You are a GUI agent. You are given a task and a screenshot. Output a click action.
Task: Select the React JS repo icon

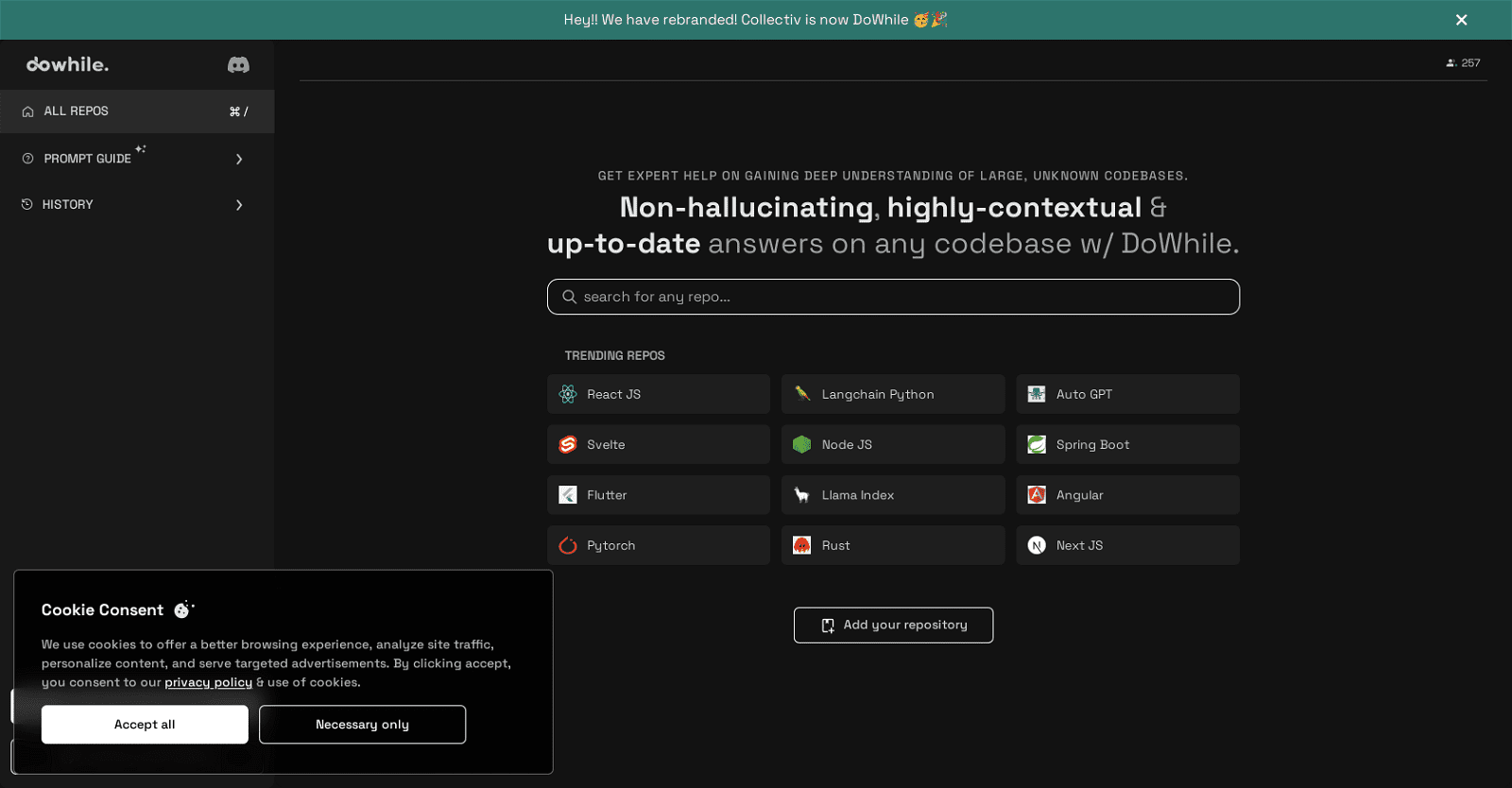[568, 394]
